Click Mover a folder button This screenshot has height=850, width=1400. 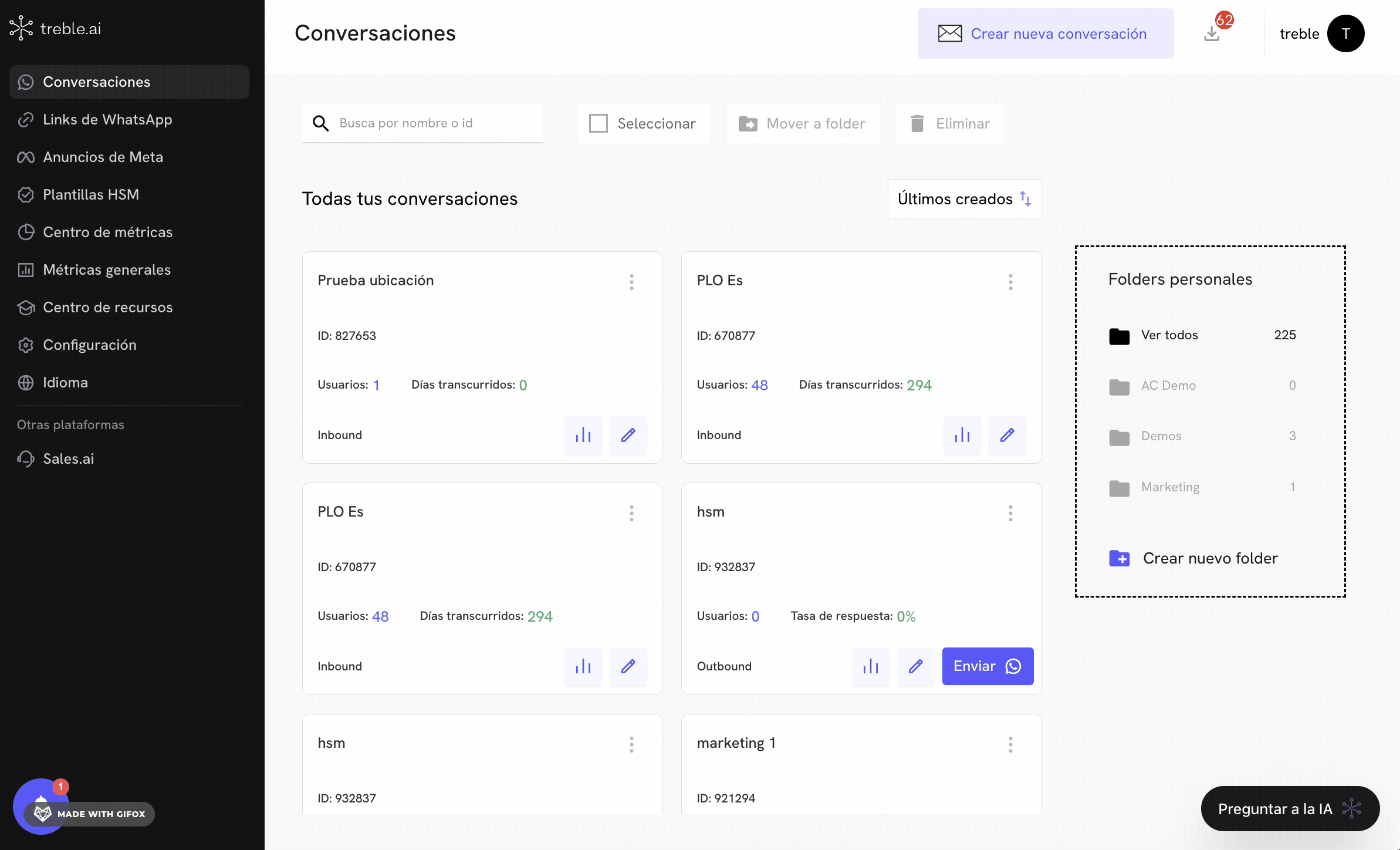coord(803,123)
